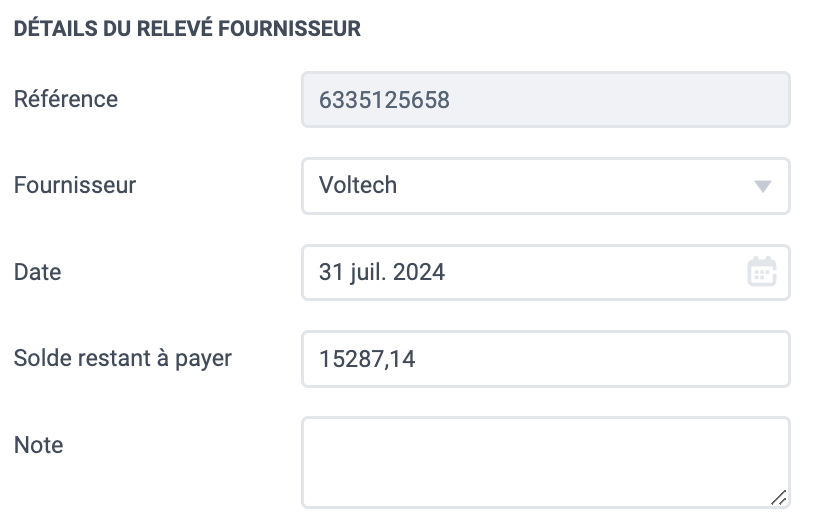820x532 pixels.
Task: Click the 31 juil. 2024 date value
Action: pyautogui.click(x=382, y=272)
